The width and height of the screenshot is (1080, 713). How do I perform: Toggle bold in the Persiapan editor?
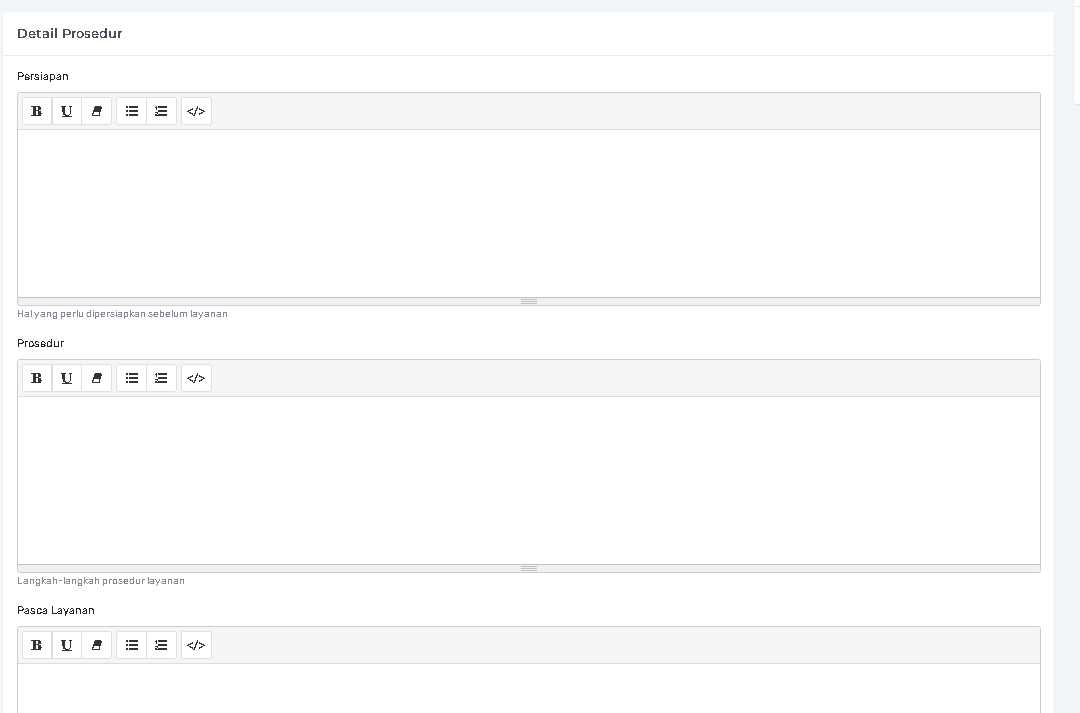point(37,111)
